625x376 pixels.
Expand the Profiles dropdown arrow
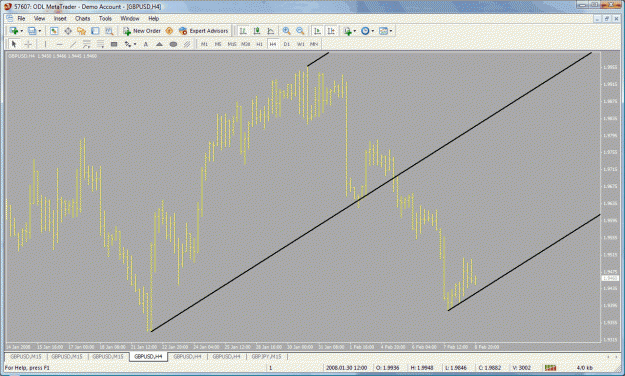click(x=39, y=31)
